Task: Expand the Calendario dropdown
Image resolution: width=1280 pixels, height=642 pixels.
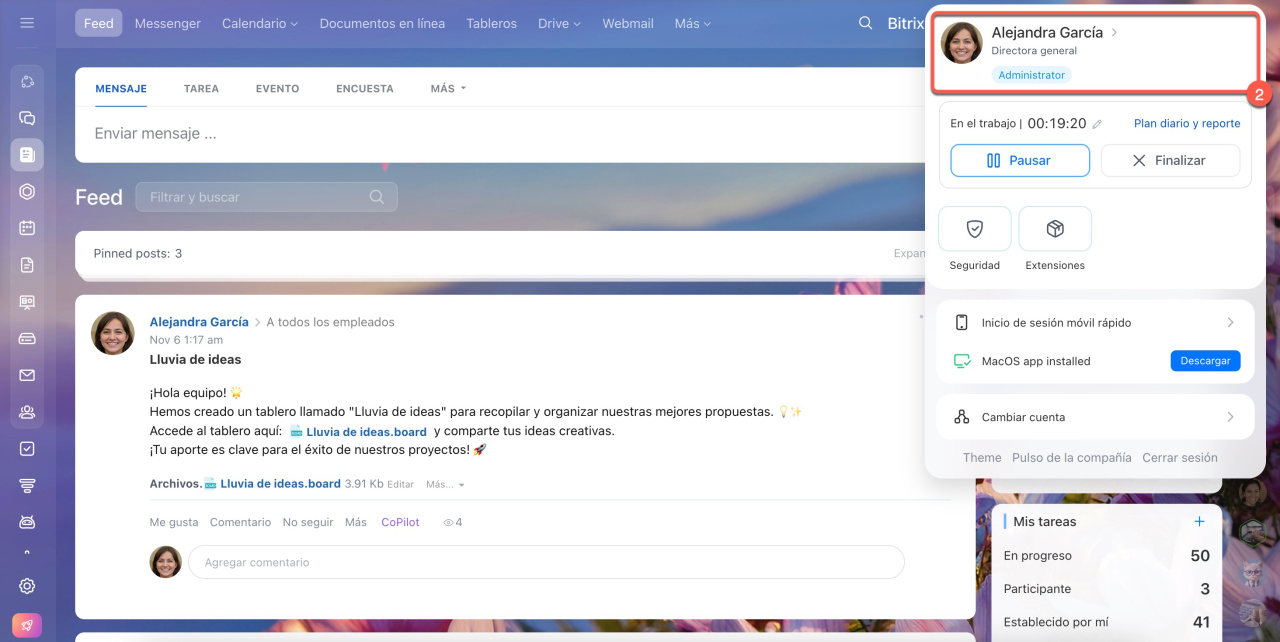Action: [x=259, y=23]
